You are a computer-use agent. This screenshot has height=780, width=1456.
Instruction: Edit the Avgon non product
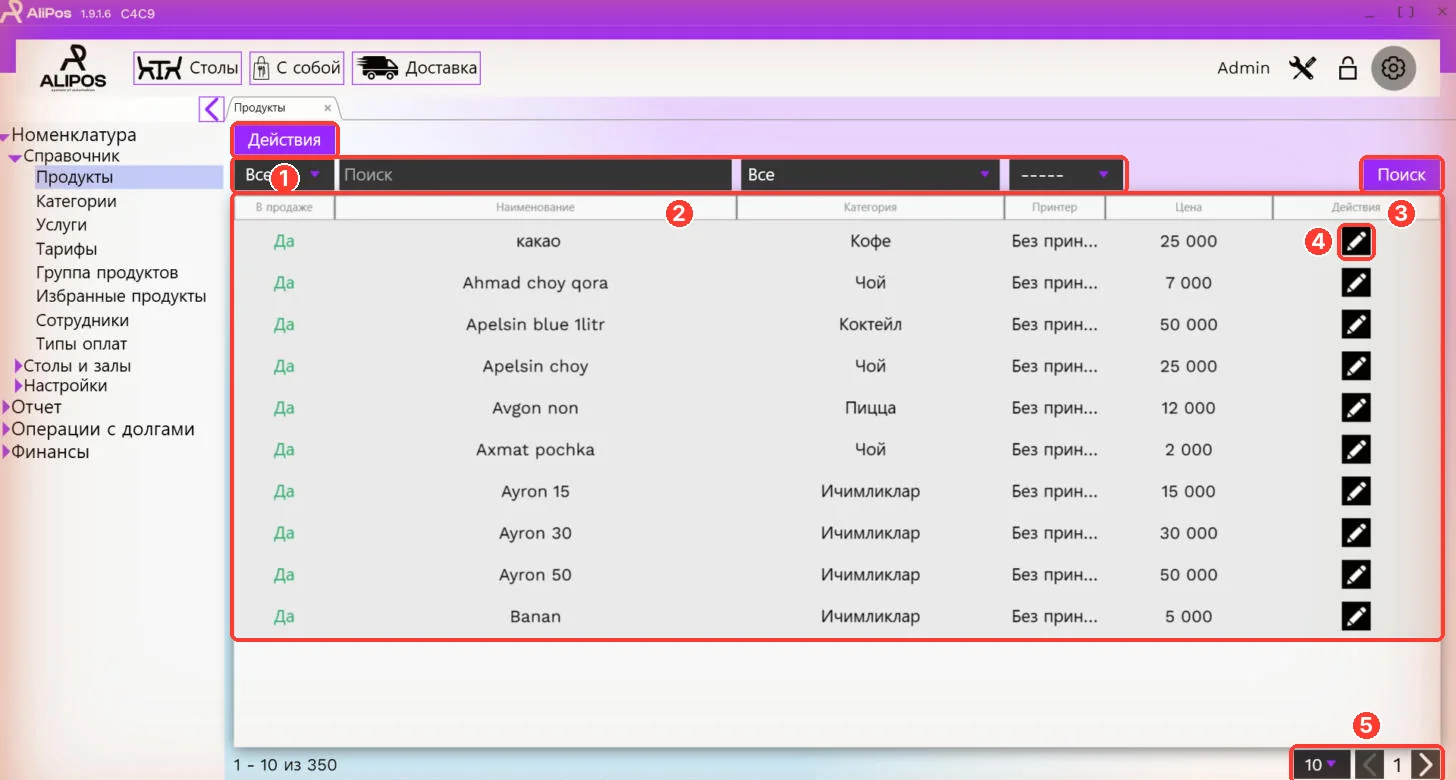1356,408
